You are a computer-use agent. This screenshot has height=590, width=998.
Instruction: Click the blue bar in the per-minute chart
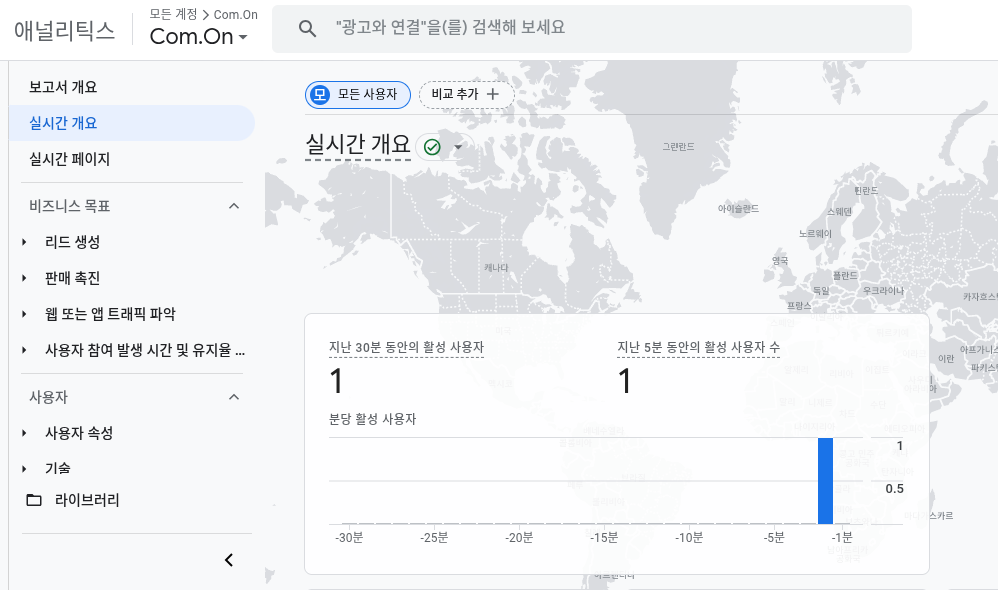point(826,481)
